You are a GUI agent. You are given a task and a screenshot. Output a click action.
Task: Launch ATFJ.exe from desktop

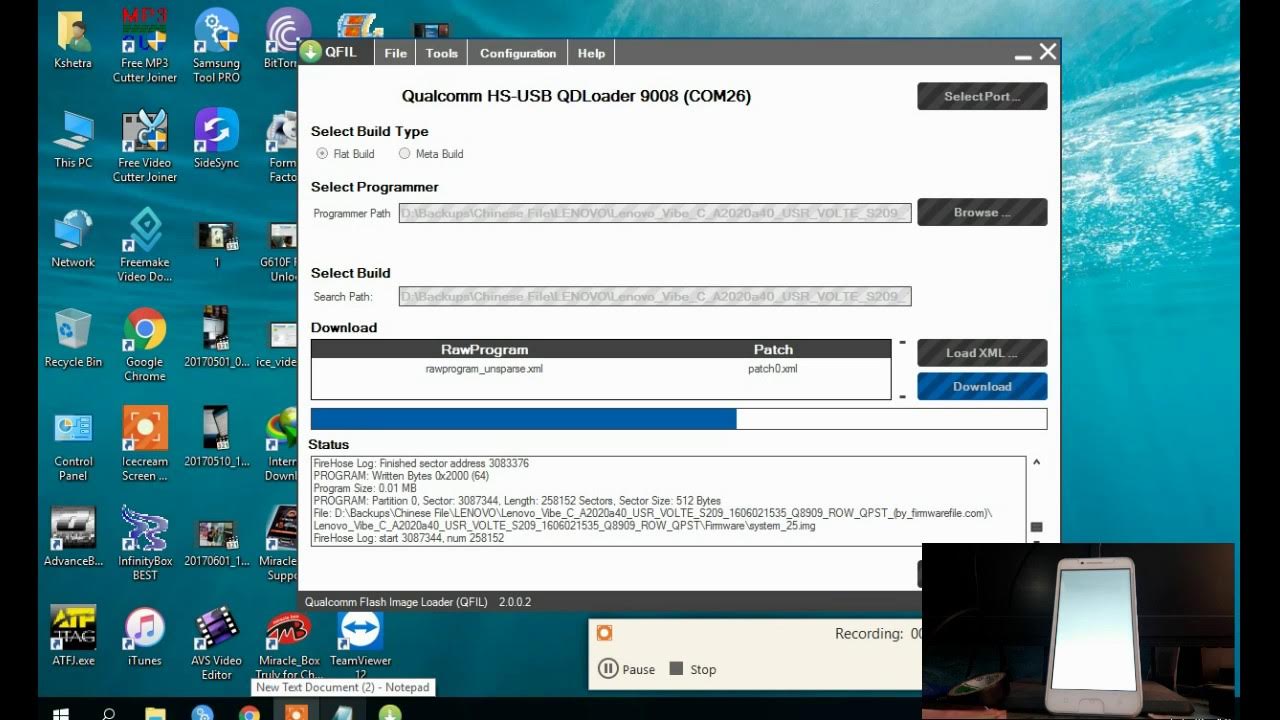coord(73,637)
